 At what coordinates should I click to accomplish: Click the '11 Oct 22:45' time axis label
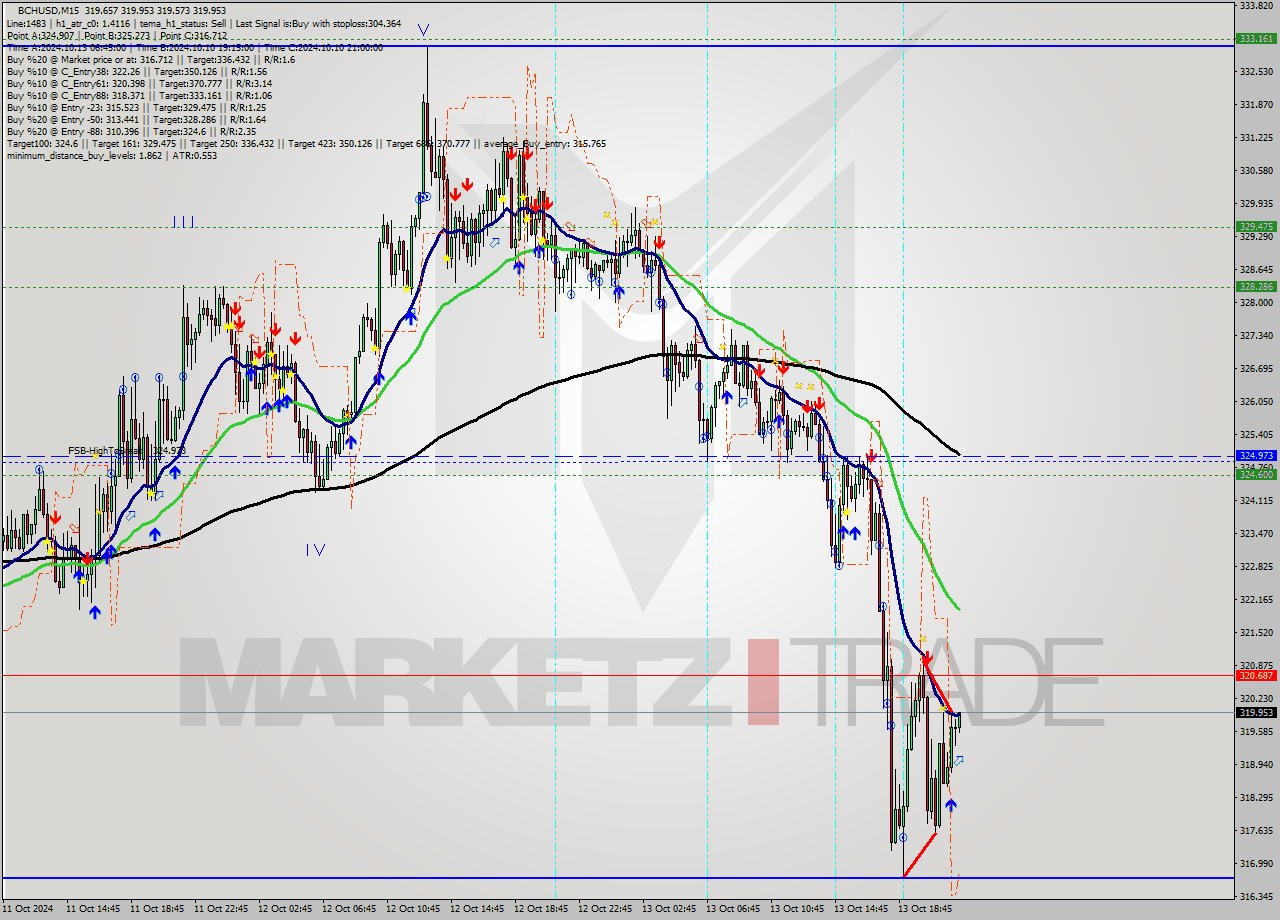click(221, 909)
